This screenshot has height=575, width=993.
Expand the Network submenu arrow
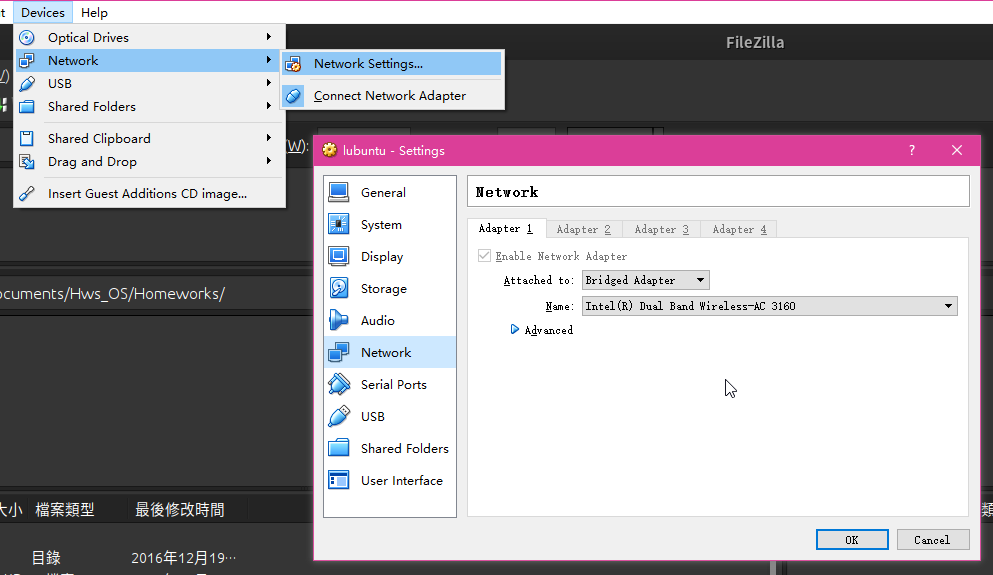(269, 60)
